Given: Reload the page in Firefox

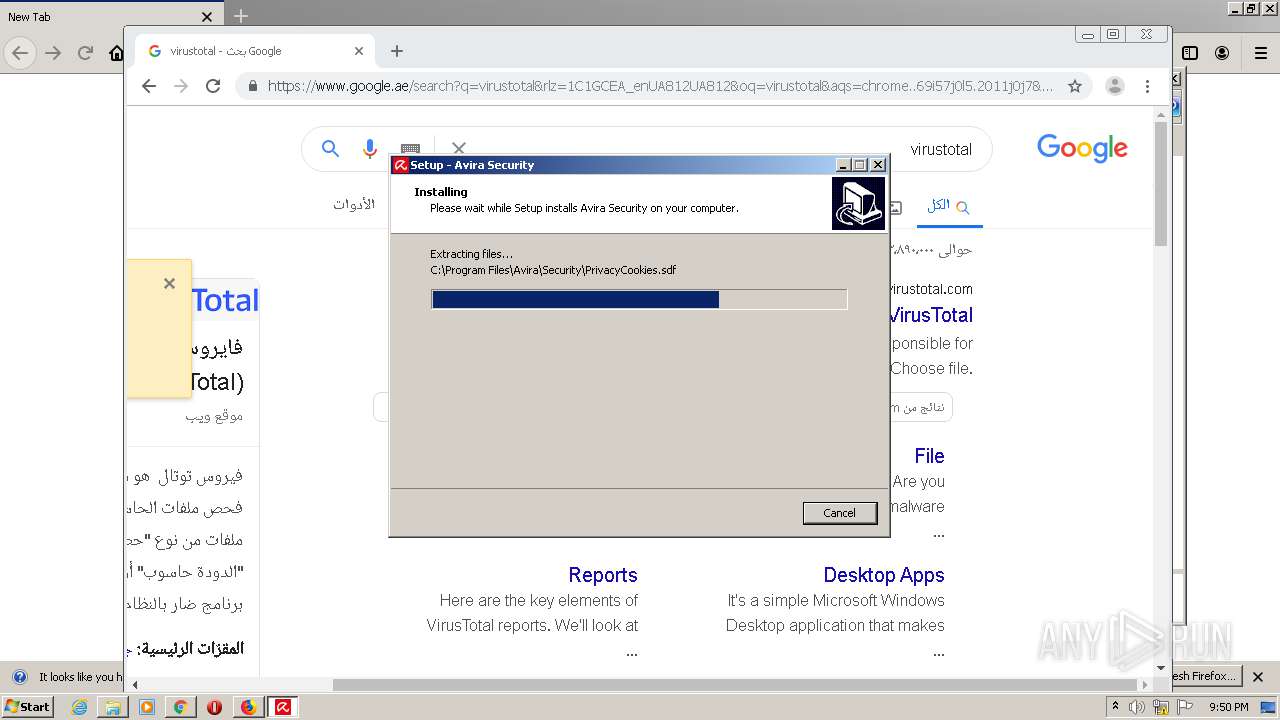Looking at the screenshot, I should point(85,53).
